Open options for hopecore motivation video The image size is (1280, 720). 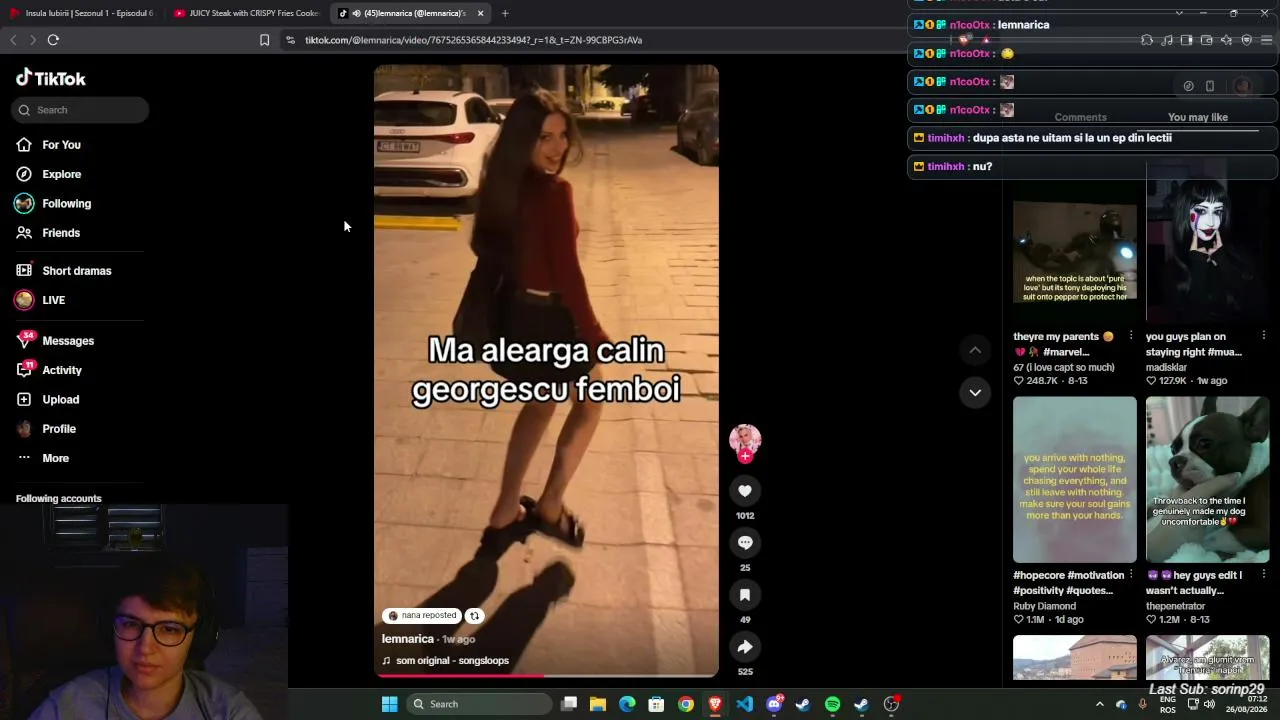tap(1131, 575)
